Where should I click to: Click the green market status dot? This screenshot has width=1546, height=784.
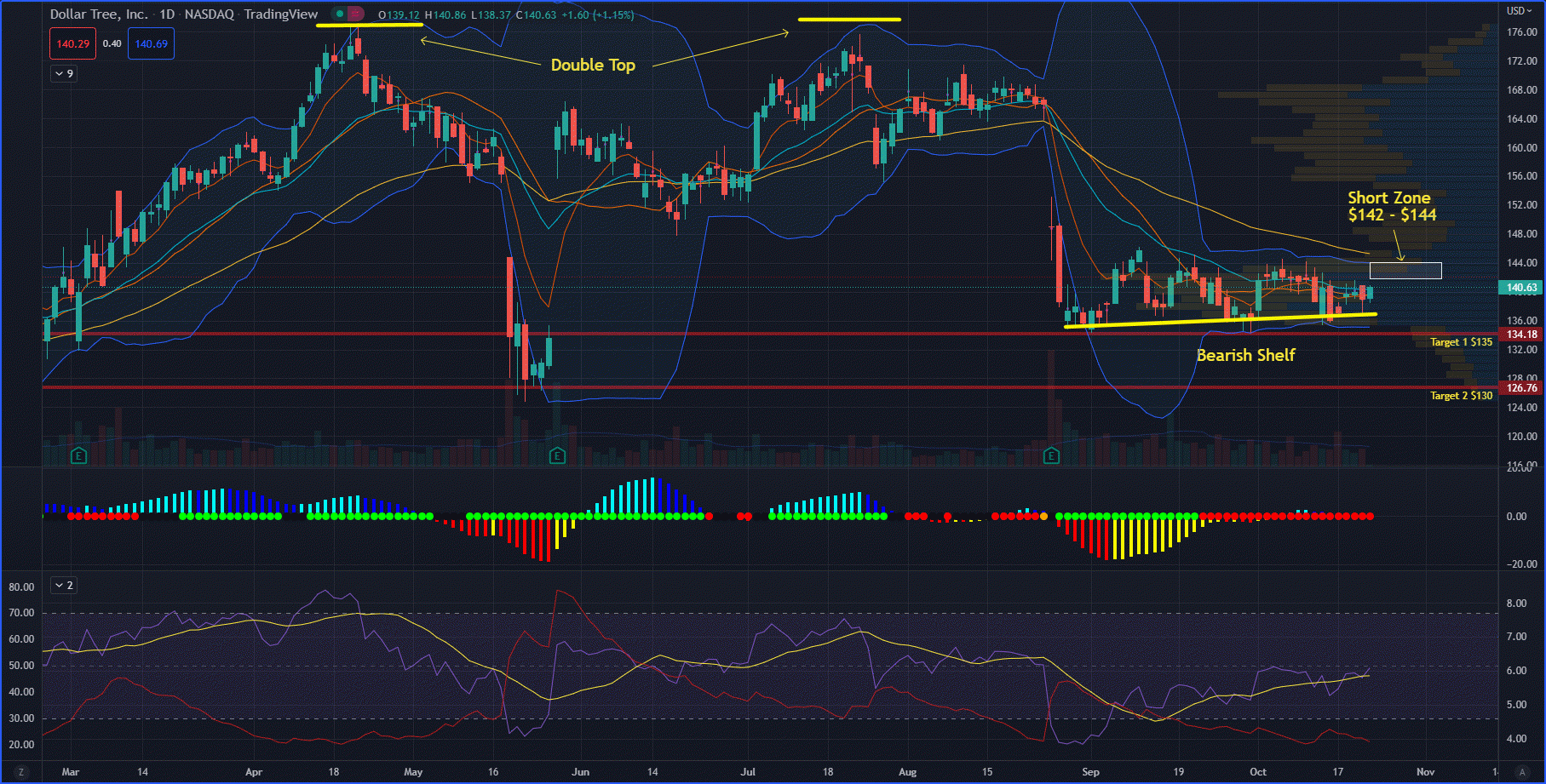[x=339, y=14]
